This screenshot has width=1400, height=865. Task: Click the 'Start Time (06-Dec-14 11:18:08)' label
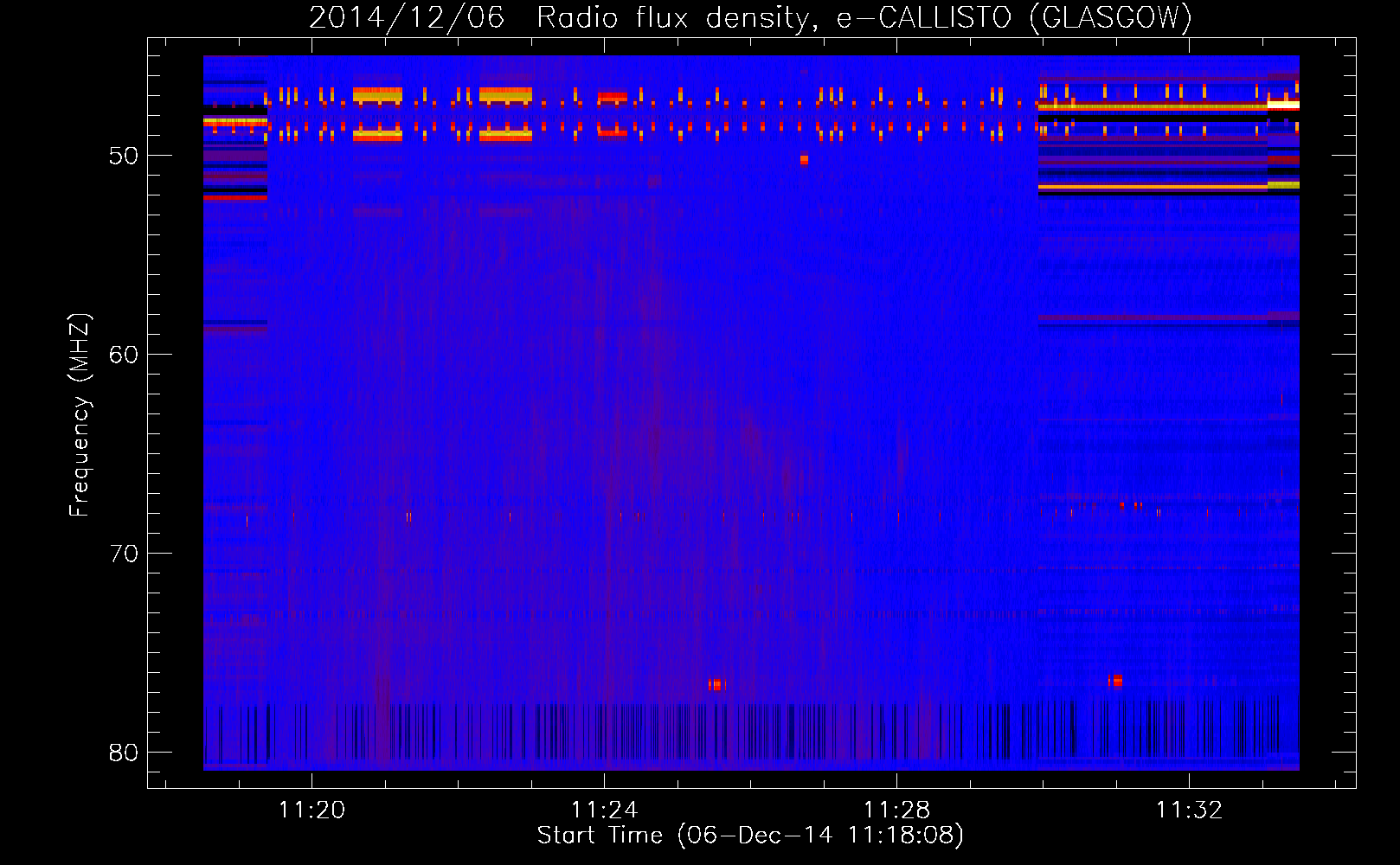click(750, 835)
